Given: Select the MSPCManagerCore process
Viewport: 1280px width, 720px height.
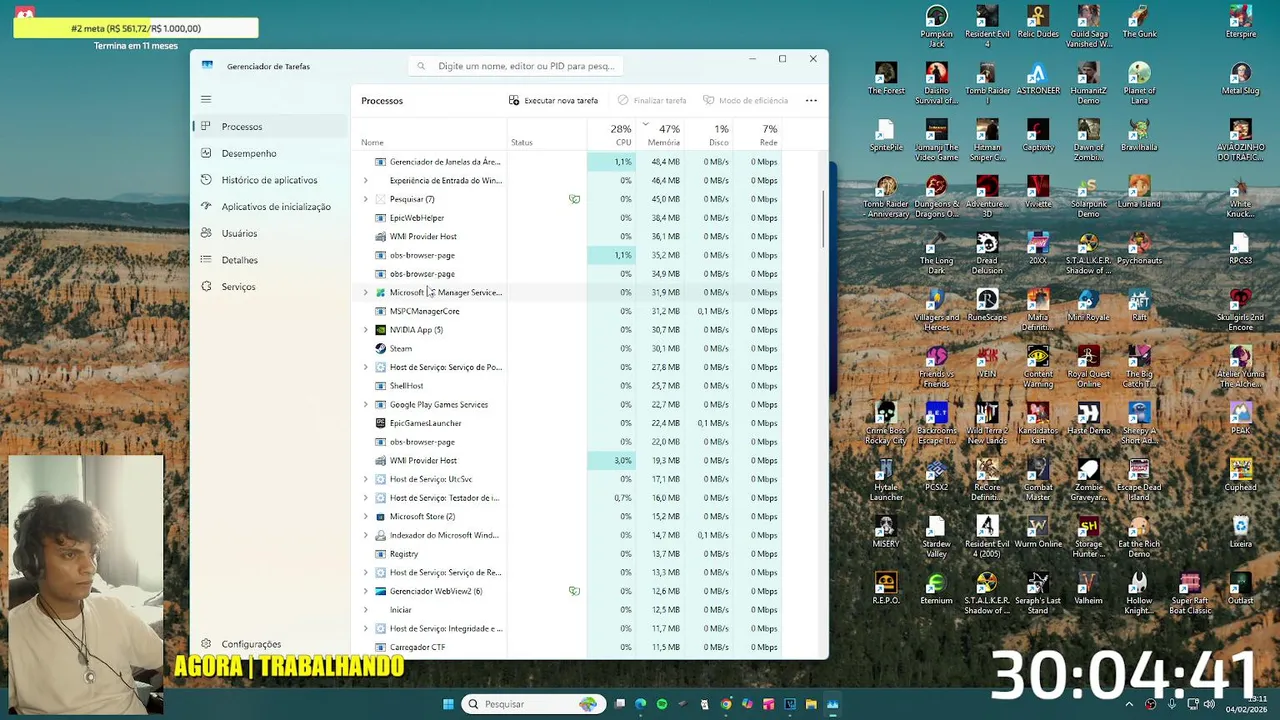Looking at the screenshot, I should [x=568, y=311].
